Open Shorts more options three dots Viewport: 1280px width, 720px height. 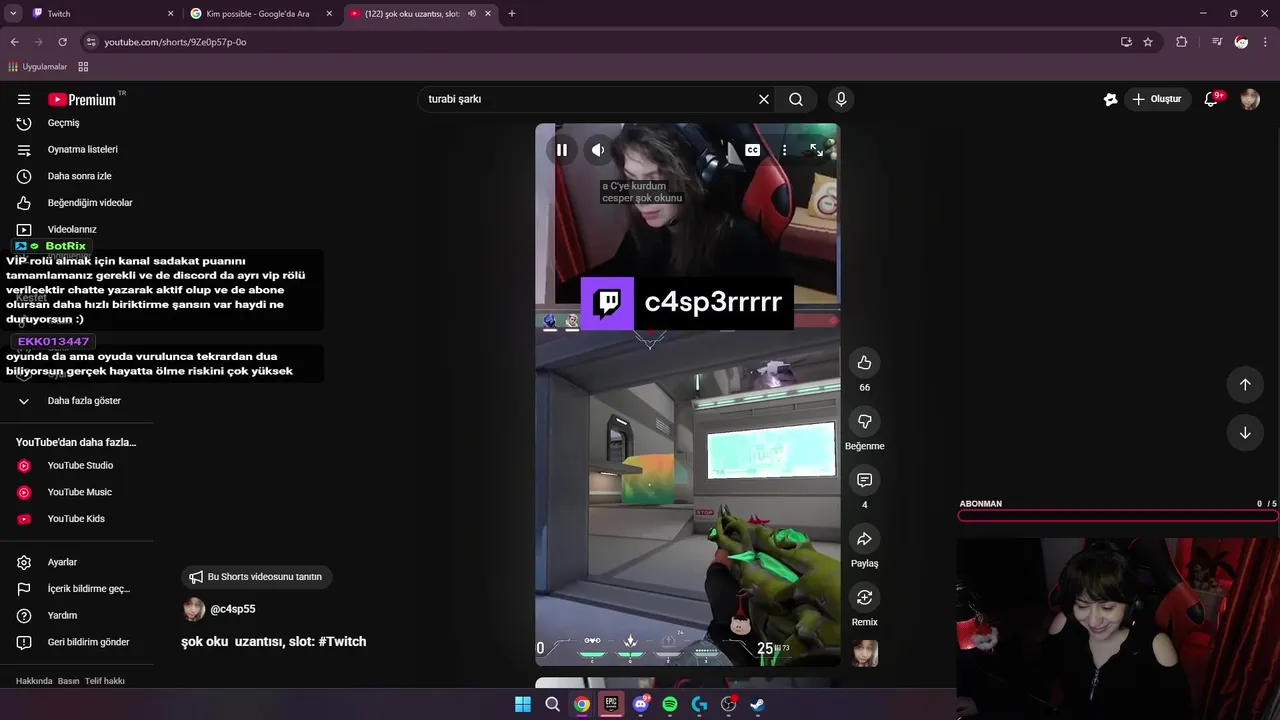(x=784, y=150)
